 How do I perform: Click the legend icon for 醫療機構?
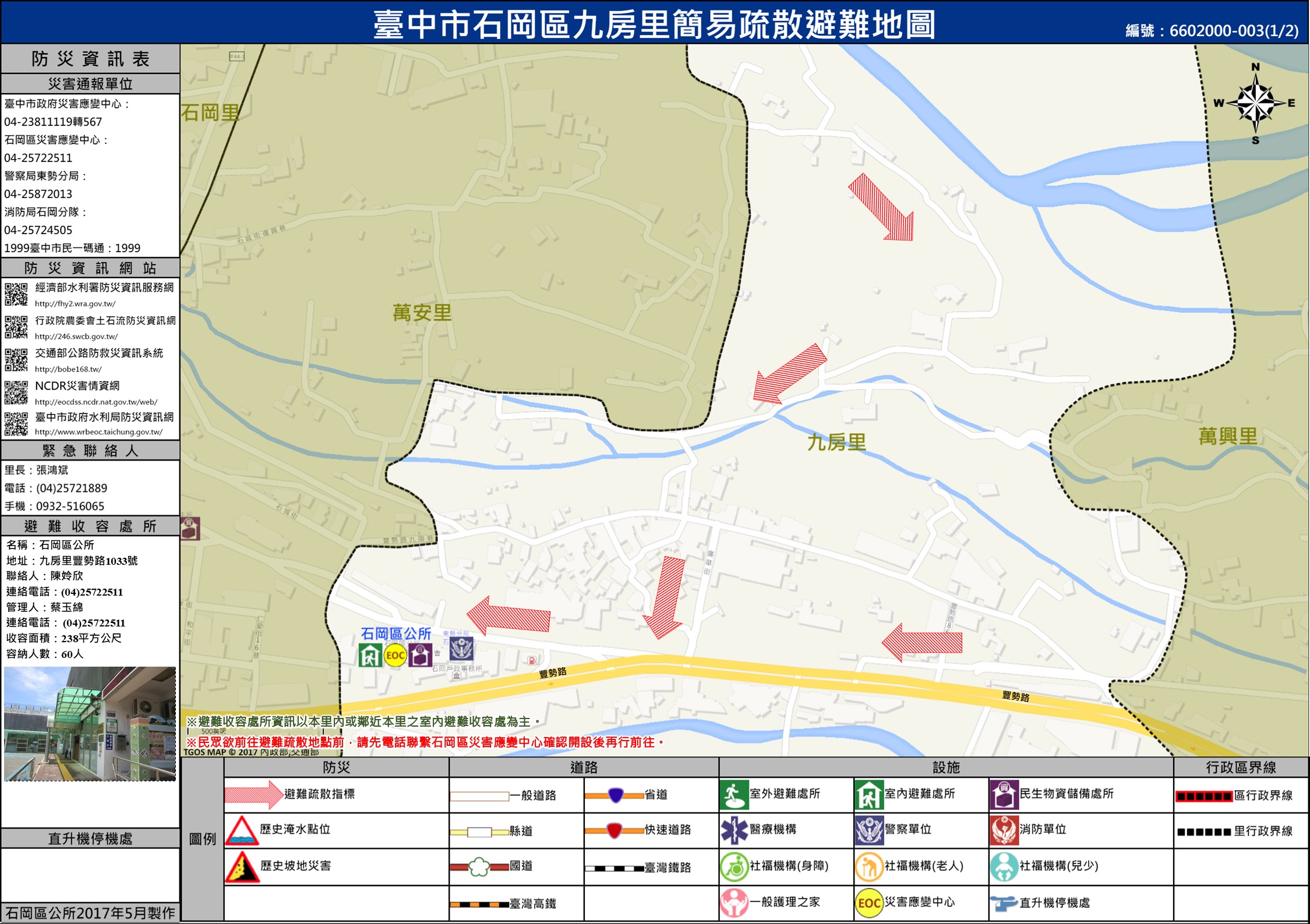pos(734,830)
